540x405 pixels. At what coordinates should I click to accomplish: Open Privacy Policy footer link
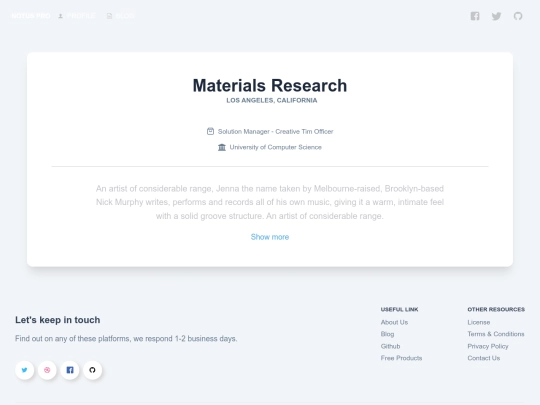click(x=488, y=346)
